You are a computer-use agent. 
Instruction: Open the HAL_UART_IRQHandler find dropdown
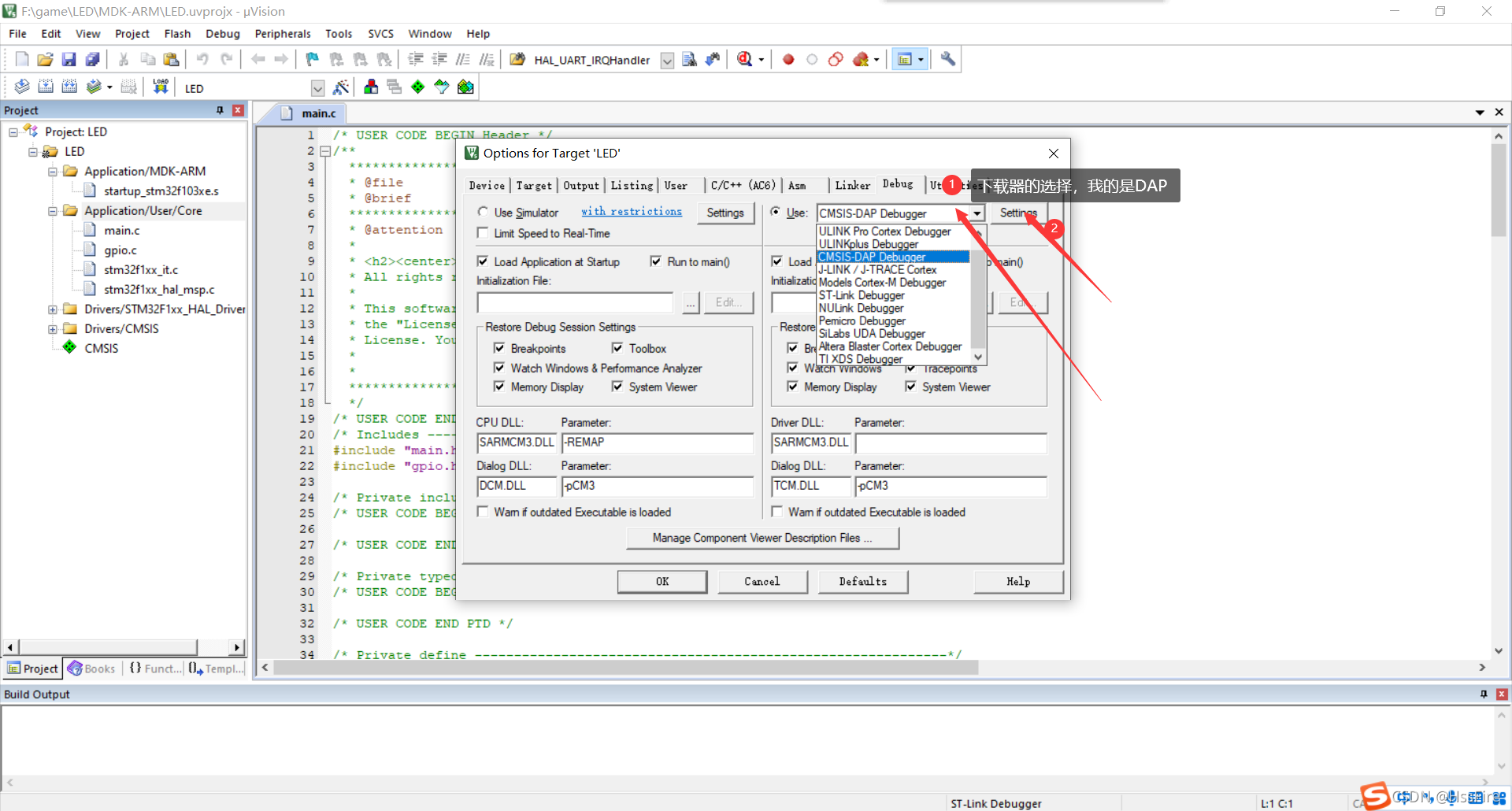(667, 61)
